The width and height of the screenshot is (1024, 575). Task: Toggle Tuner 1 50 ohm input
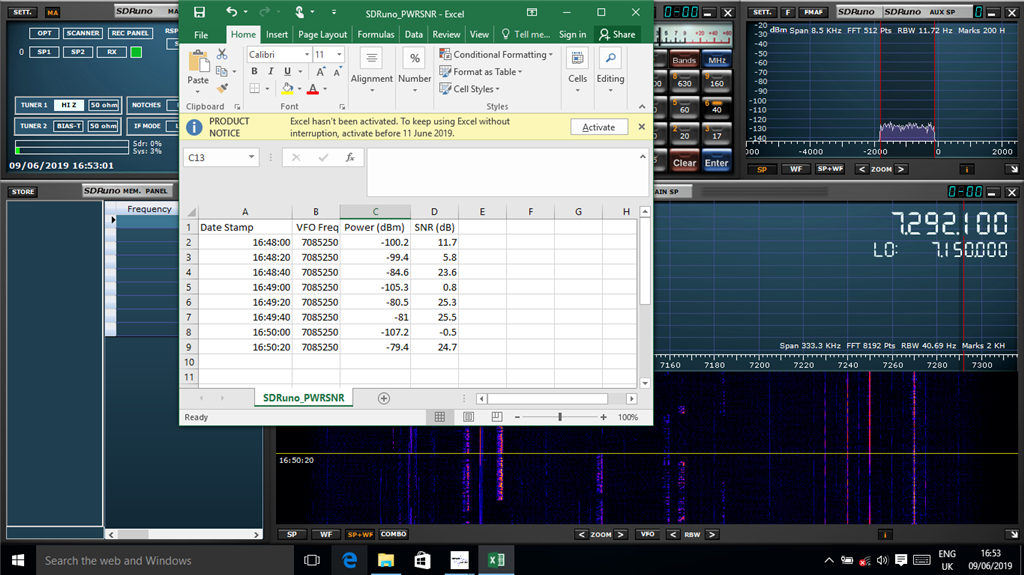104,105
